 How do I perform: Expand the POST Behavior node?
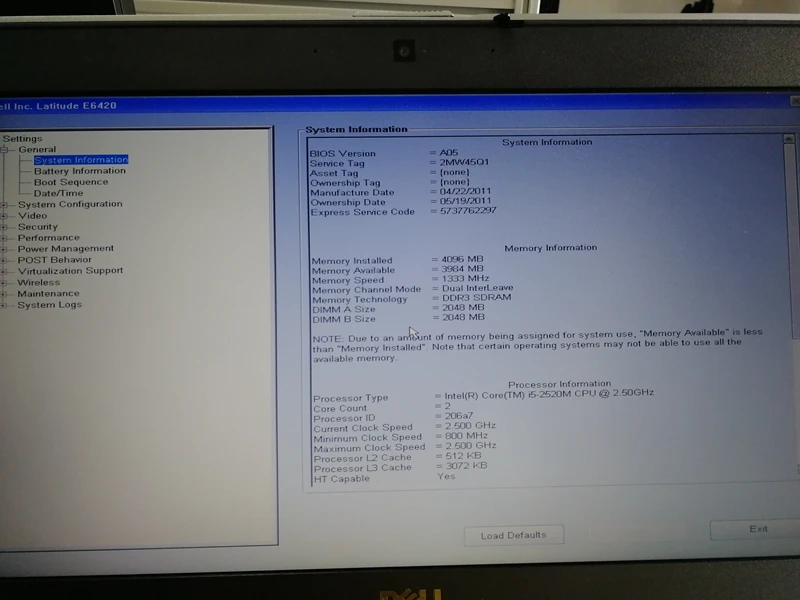[x=4, y=260]
